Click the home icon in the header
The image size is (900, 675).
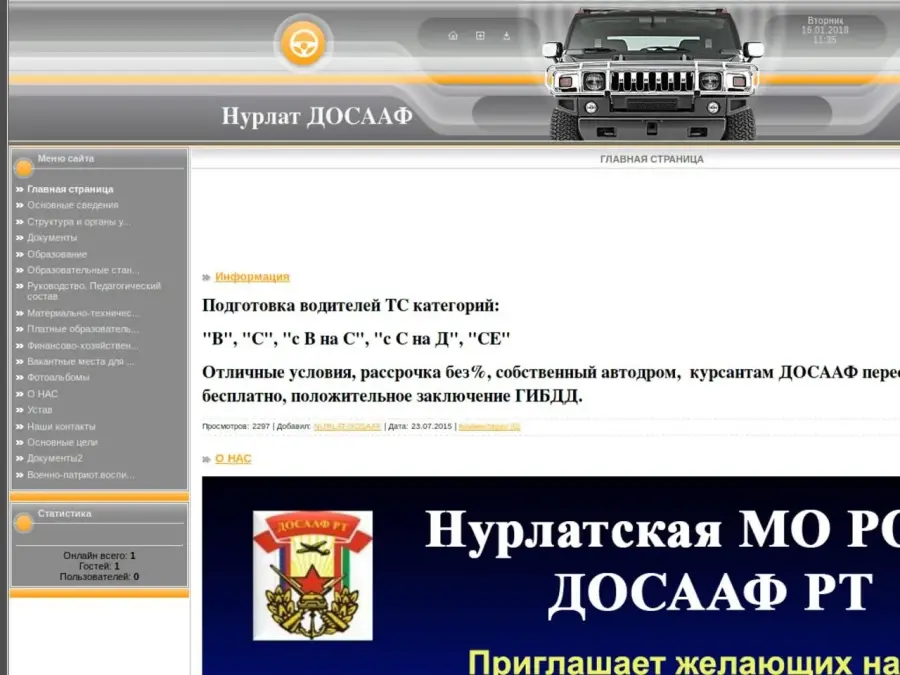tap(453, 36)
